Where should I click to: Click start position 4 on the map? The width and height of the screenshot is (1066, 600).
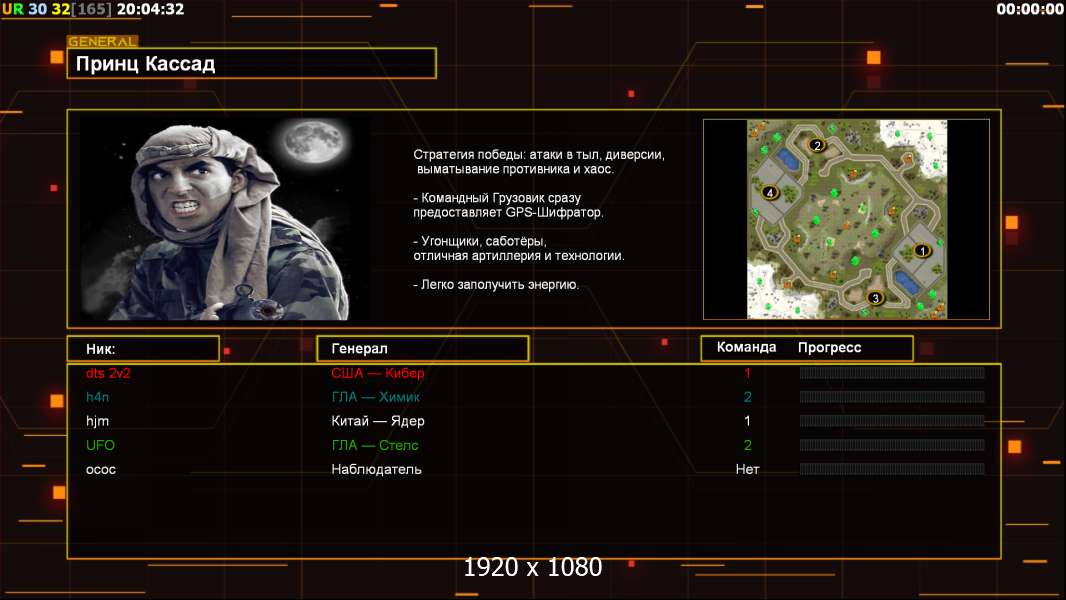[770, 192]
